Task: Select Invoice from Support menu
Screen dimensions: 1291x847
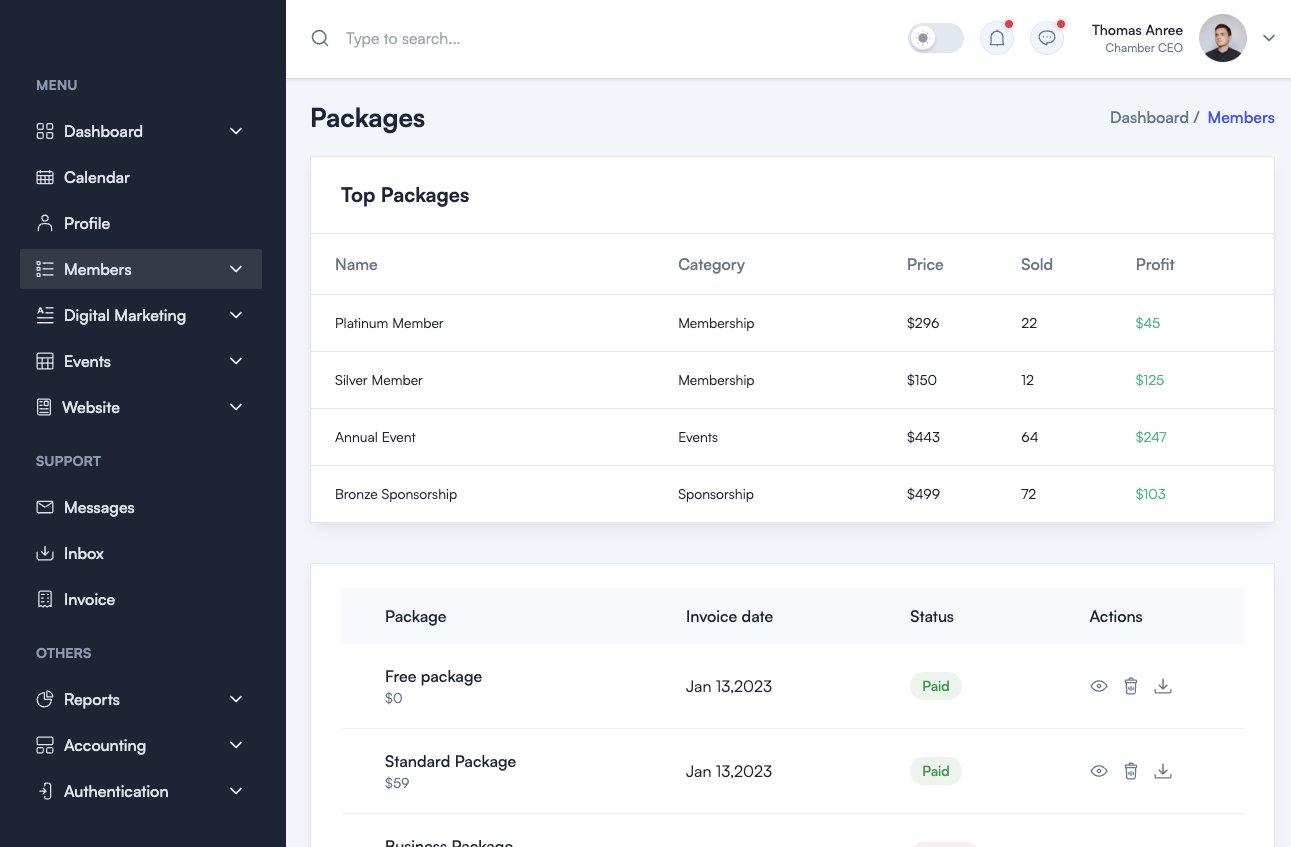Action: pos(89,599)
